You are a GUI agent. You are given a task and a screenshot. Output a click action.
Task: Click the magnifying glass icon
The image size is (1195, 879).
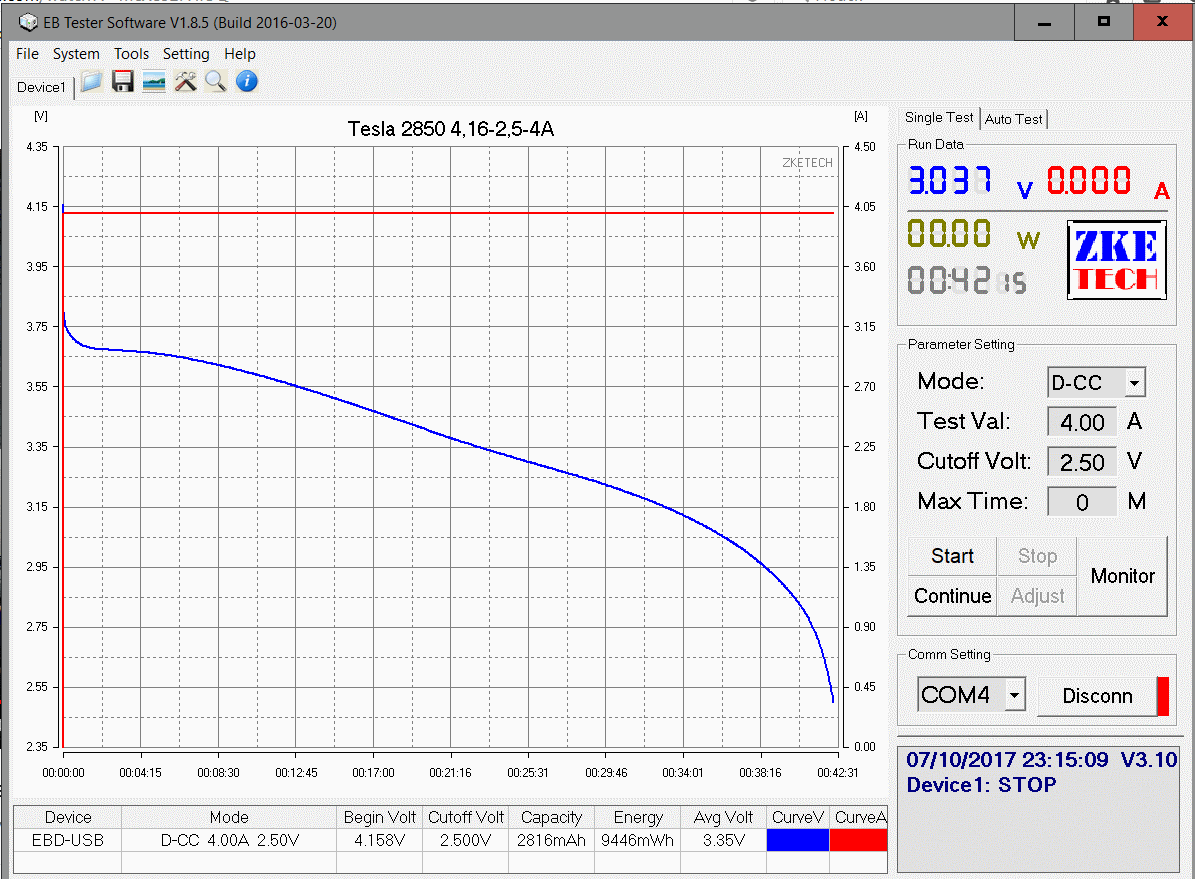(216, 82)
